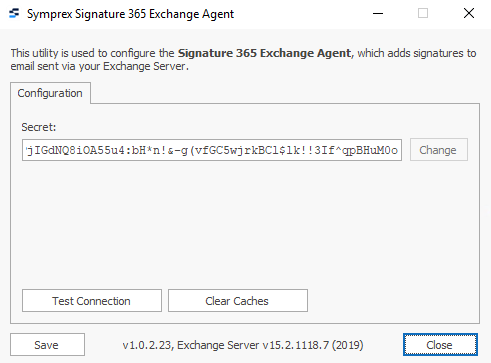Image resolution: width=491 pixels, height=363 pixels.
Task: Close window using title bar X
Action: point(469,14)
